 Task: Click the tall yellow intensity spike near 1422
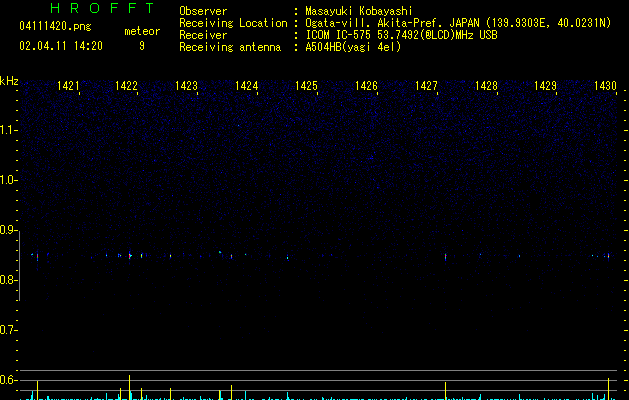(129, 387)
